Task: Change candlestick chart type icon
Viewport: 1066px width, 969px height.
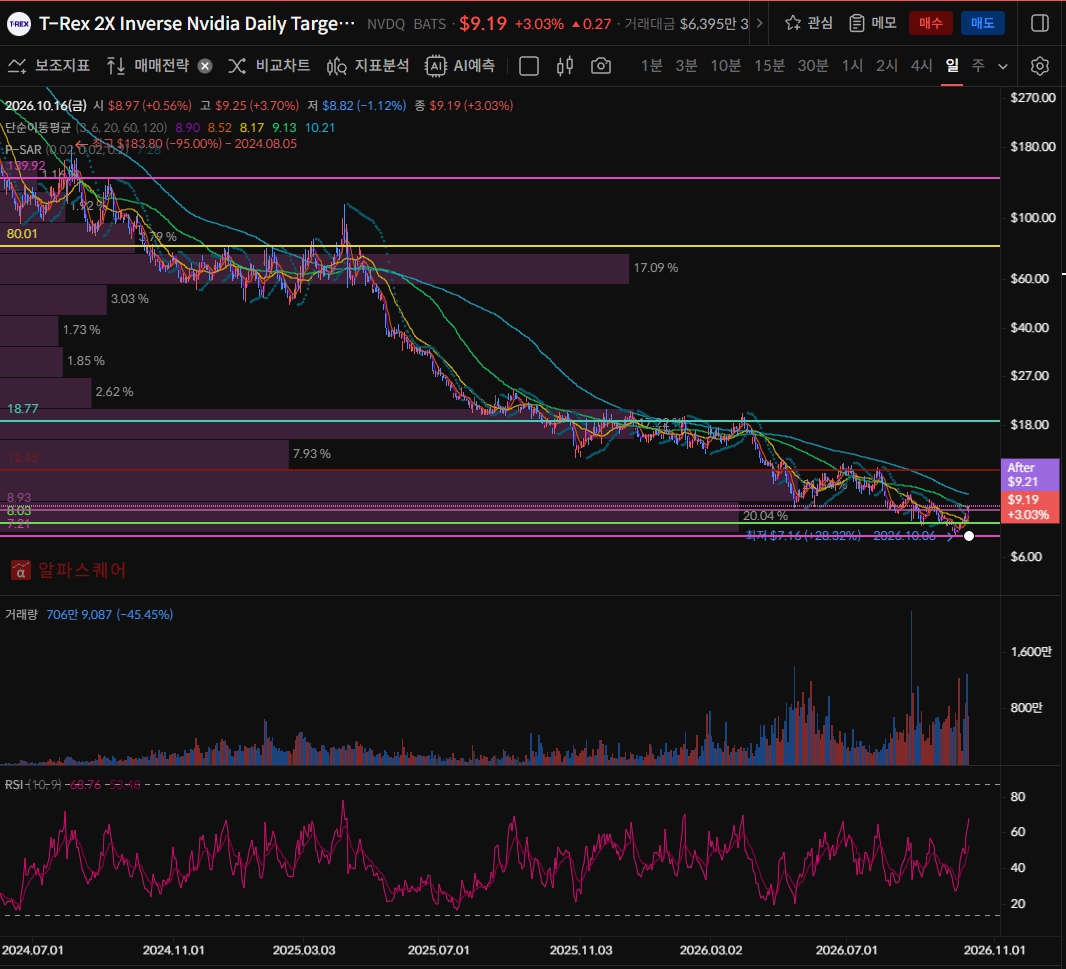Action: coord(565,66)
